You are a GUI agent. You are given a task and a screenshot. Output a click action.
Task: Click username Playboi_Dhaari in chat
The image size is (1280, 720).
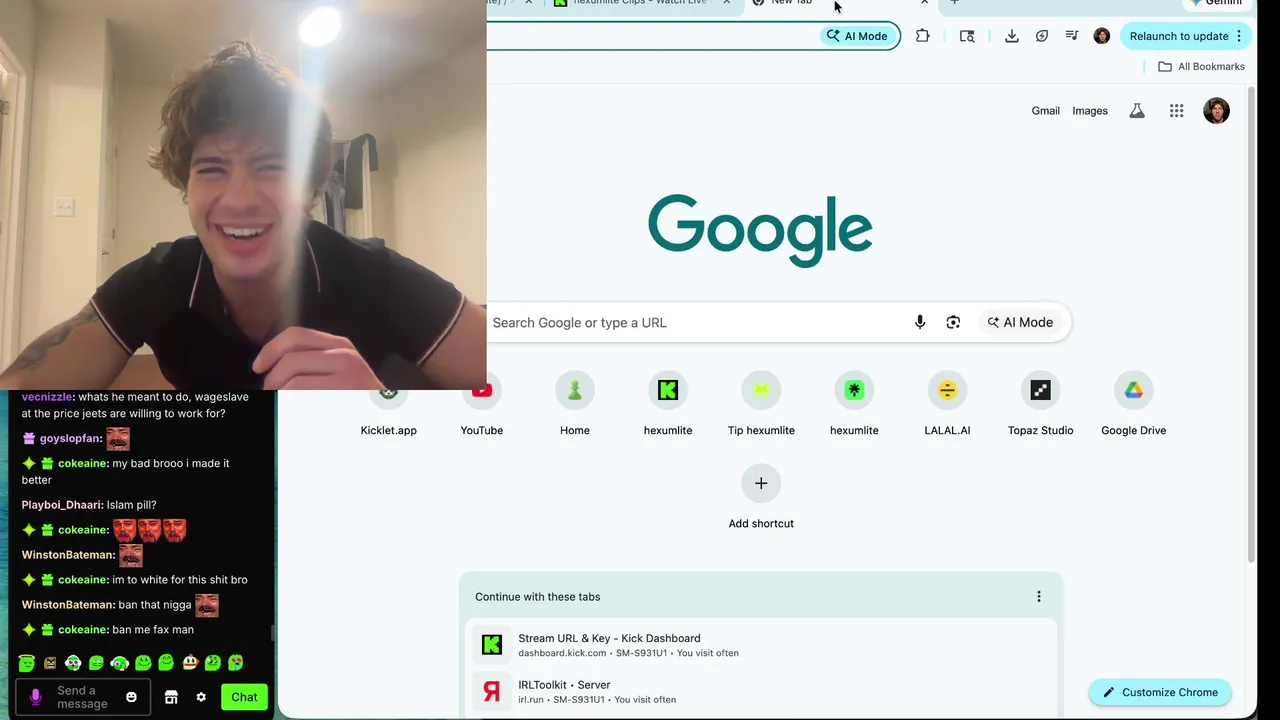point(62,505)
